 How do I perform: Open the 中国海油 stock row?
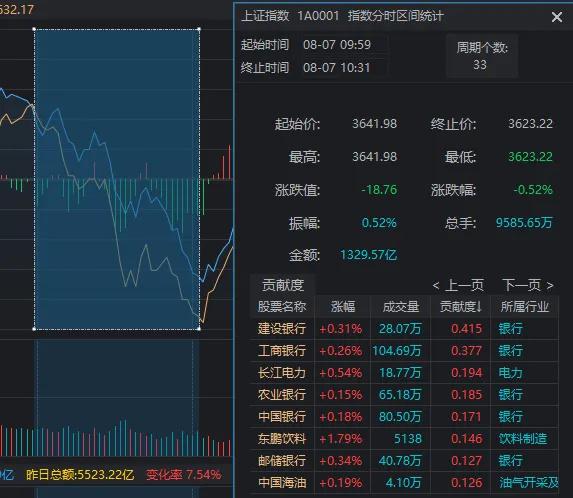tap(404, 483)
